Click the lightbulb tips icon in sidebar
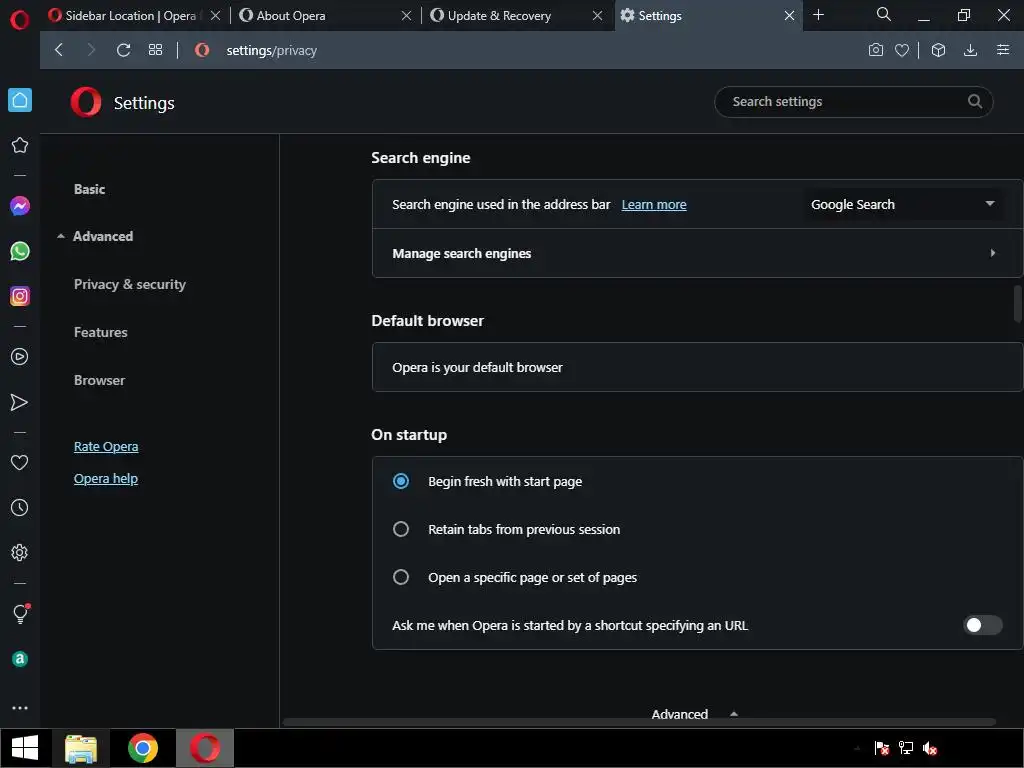This screenshot has height=768, width=1024. click(x=20, y=613)
